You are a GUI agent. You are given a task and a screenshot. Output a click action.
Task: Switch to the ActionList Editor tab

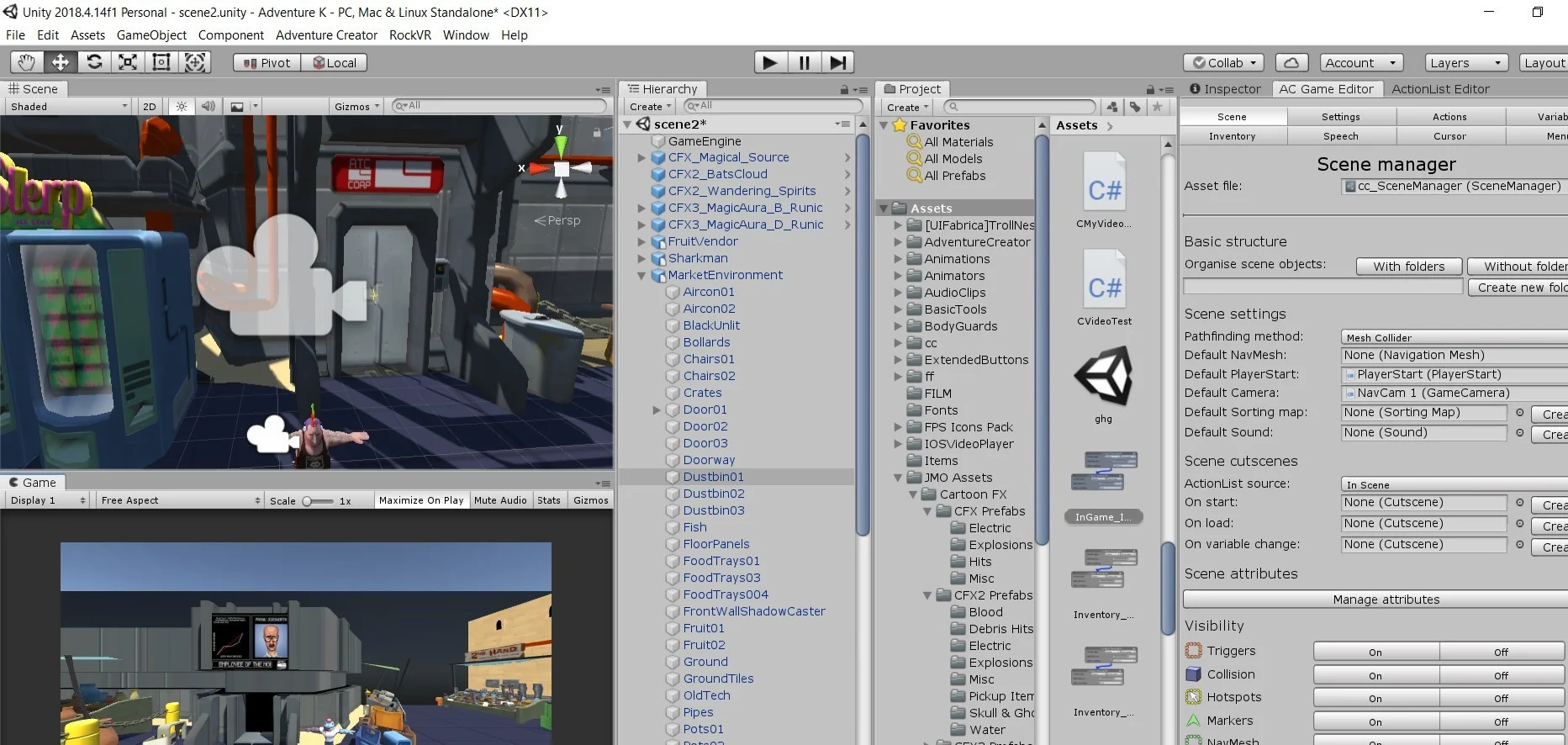[1440, 89]
